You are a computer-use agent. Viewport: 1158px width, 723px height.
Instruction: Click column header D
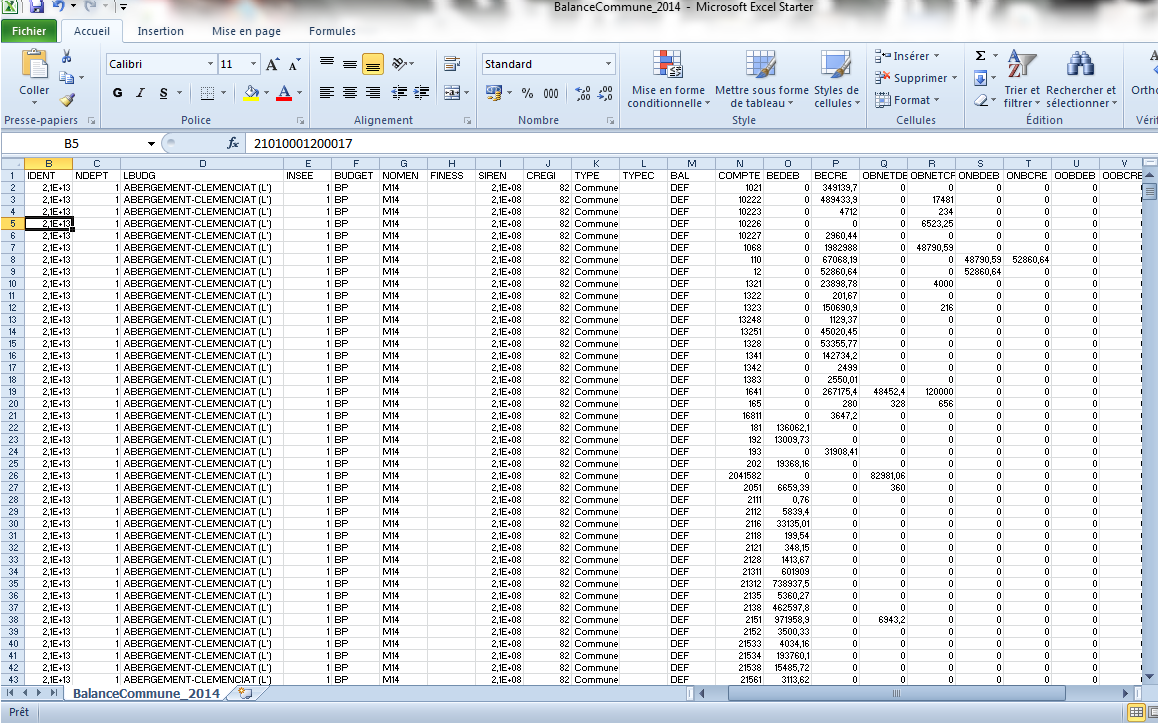202,164
